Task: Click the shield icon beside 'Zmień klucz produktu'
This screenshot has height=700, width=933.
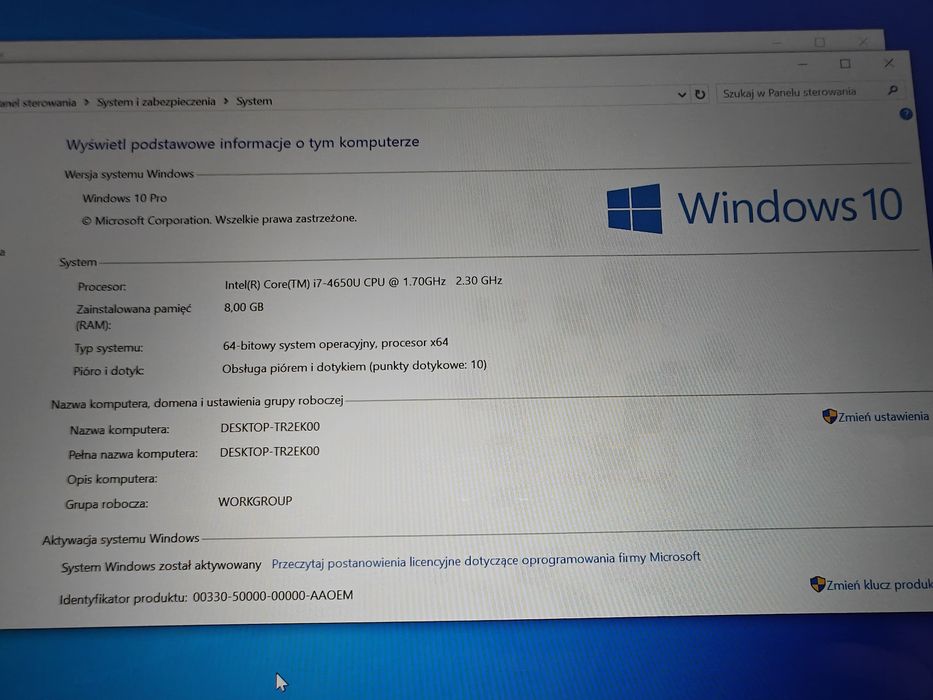Action: pos(818,584)
